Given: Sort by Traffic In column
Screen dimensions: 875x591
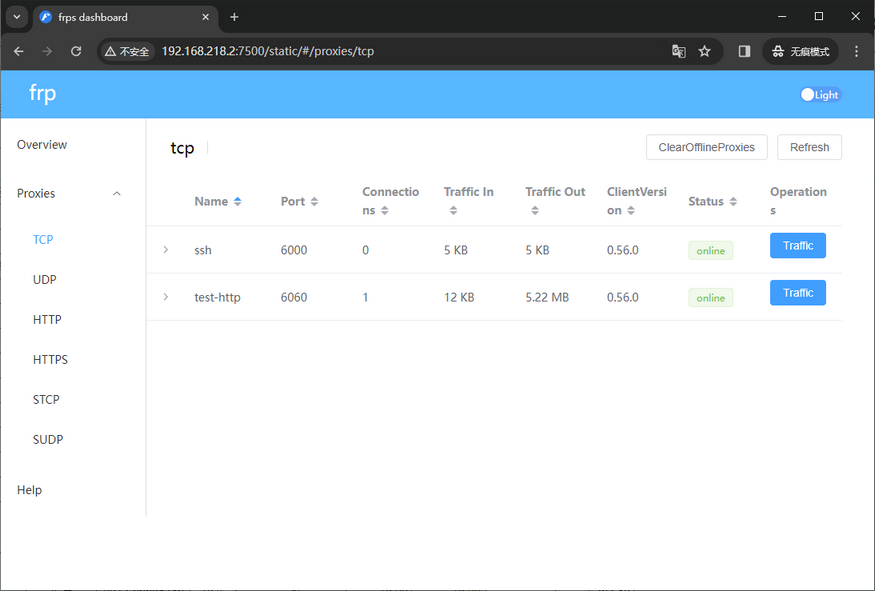Looking at the screenshot, I should tap(468, 192).
